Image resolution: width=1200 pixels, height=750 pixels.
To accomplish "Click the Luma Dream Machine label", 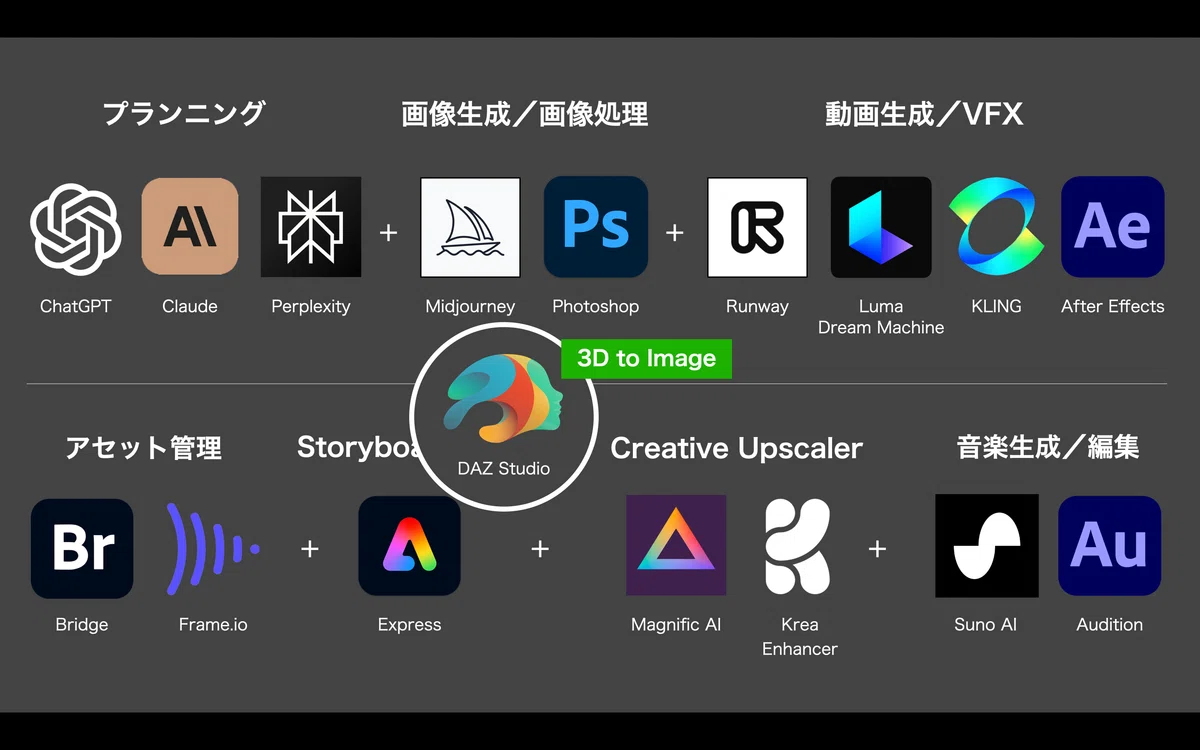I will click(x=881, y=317).
